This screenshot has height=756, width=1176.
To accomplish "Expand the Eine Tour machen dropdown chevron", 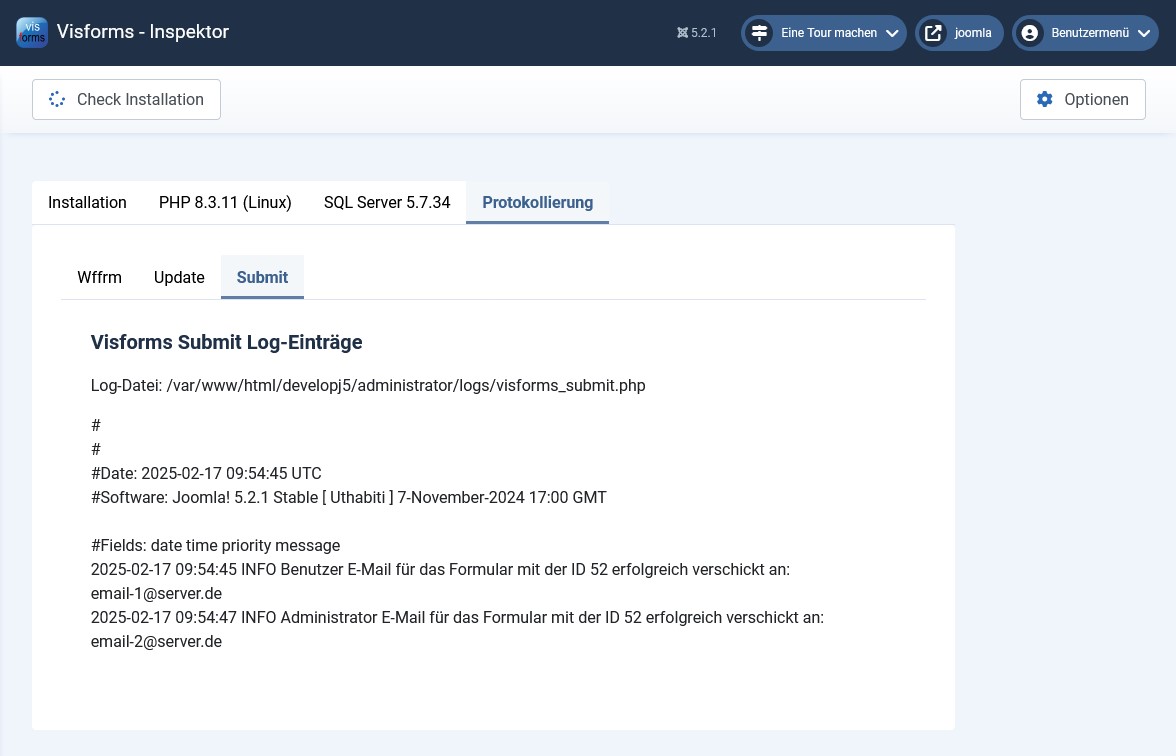I will pos(892,33).
